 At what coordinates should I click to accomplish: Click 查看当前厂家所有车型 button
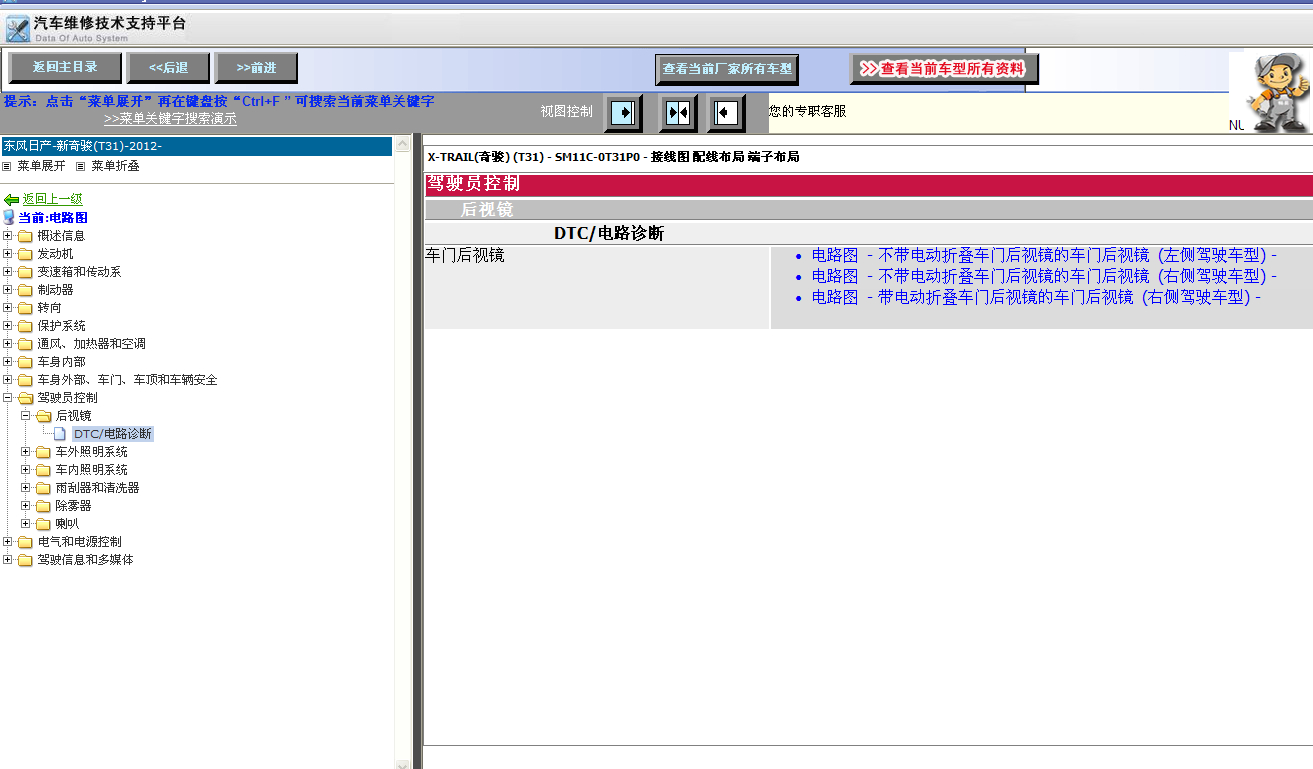coord(727,69)
